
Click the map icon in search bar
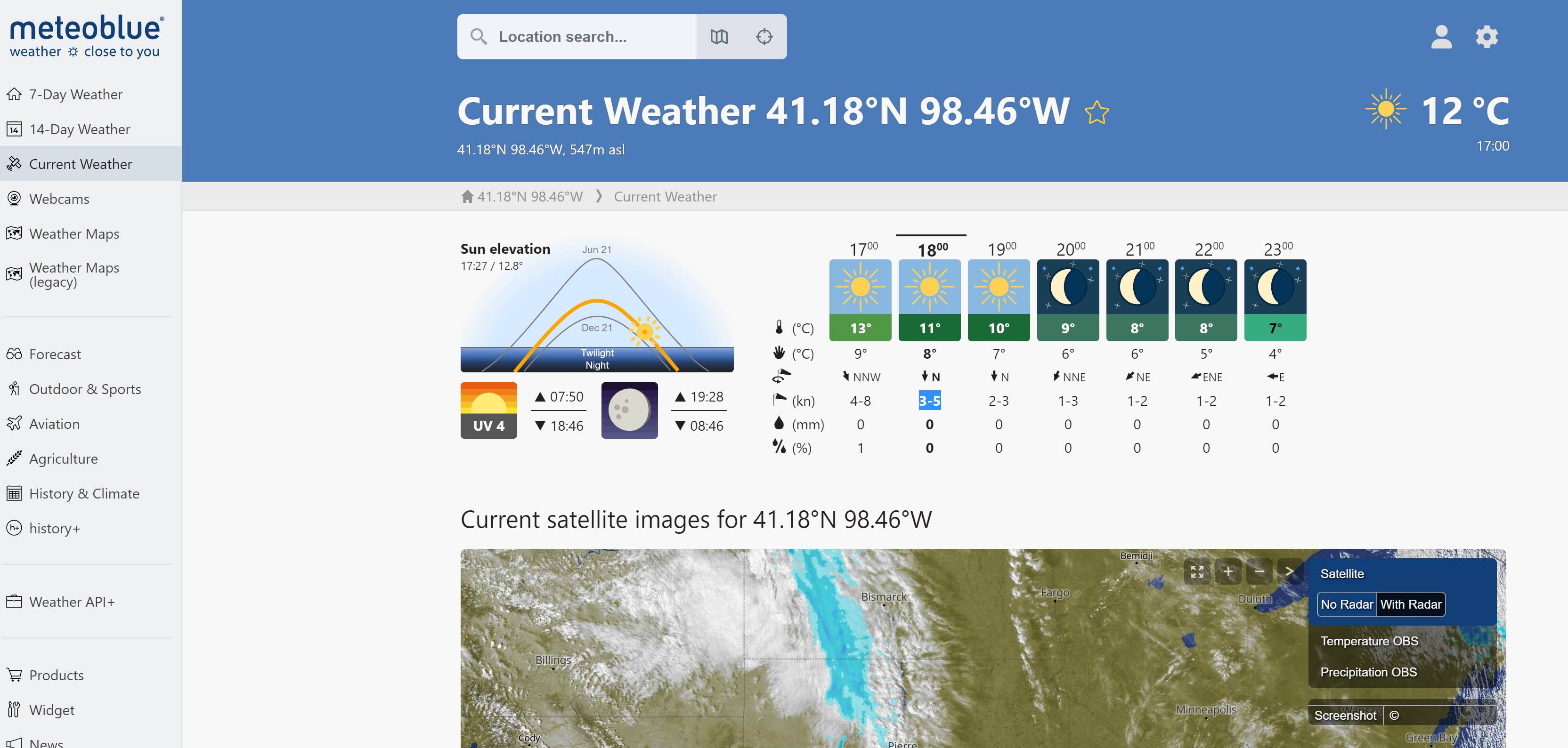pos(719,37)
